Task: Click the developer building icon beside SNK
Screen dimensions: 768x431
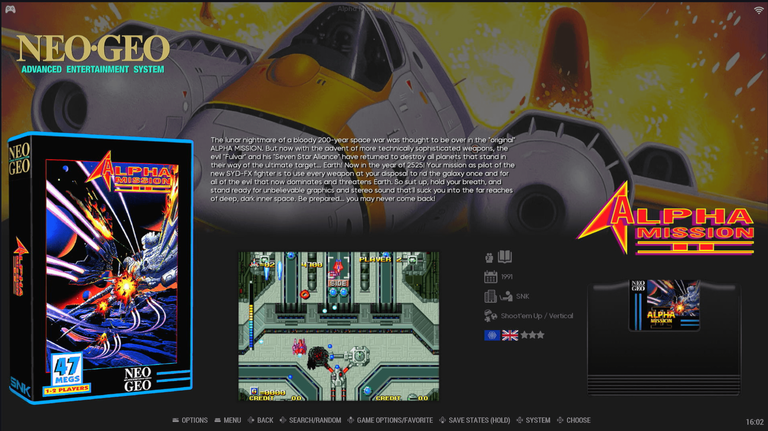Action: [x=490, y=296]
